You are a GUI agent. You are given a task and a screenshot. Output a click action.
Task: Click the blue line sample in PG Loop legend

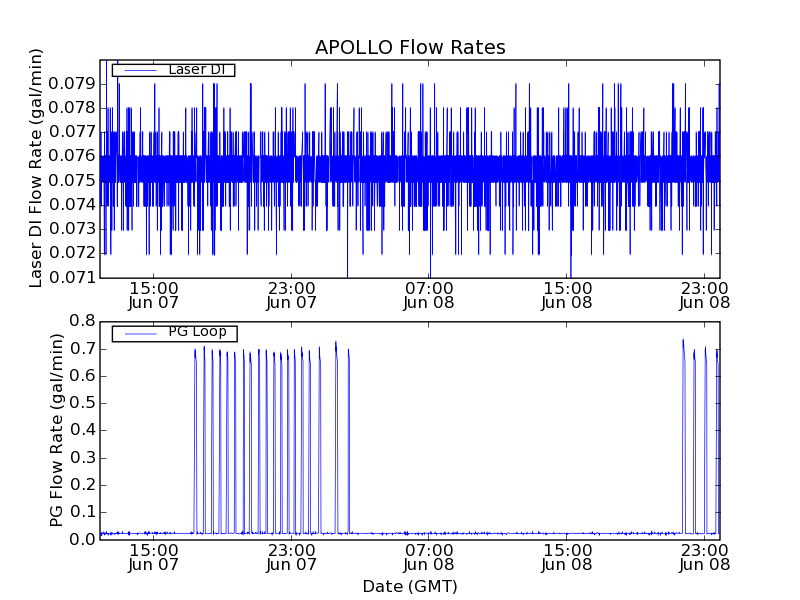140,334
